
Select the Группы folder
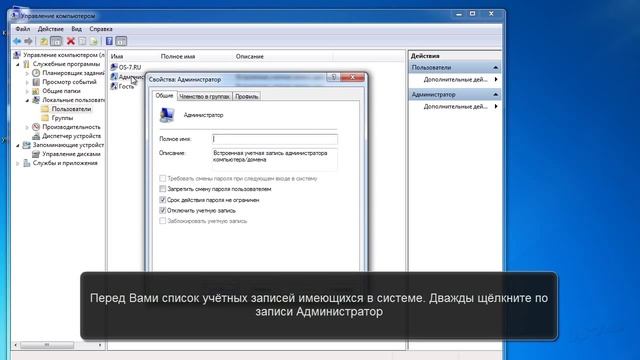[x=57, y=118]
